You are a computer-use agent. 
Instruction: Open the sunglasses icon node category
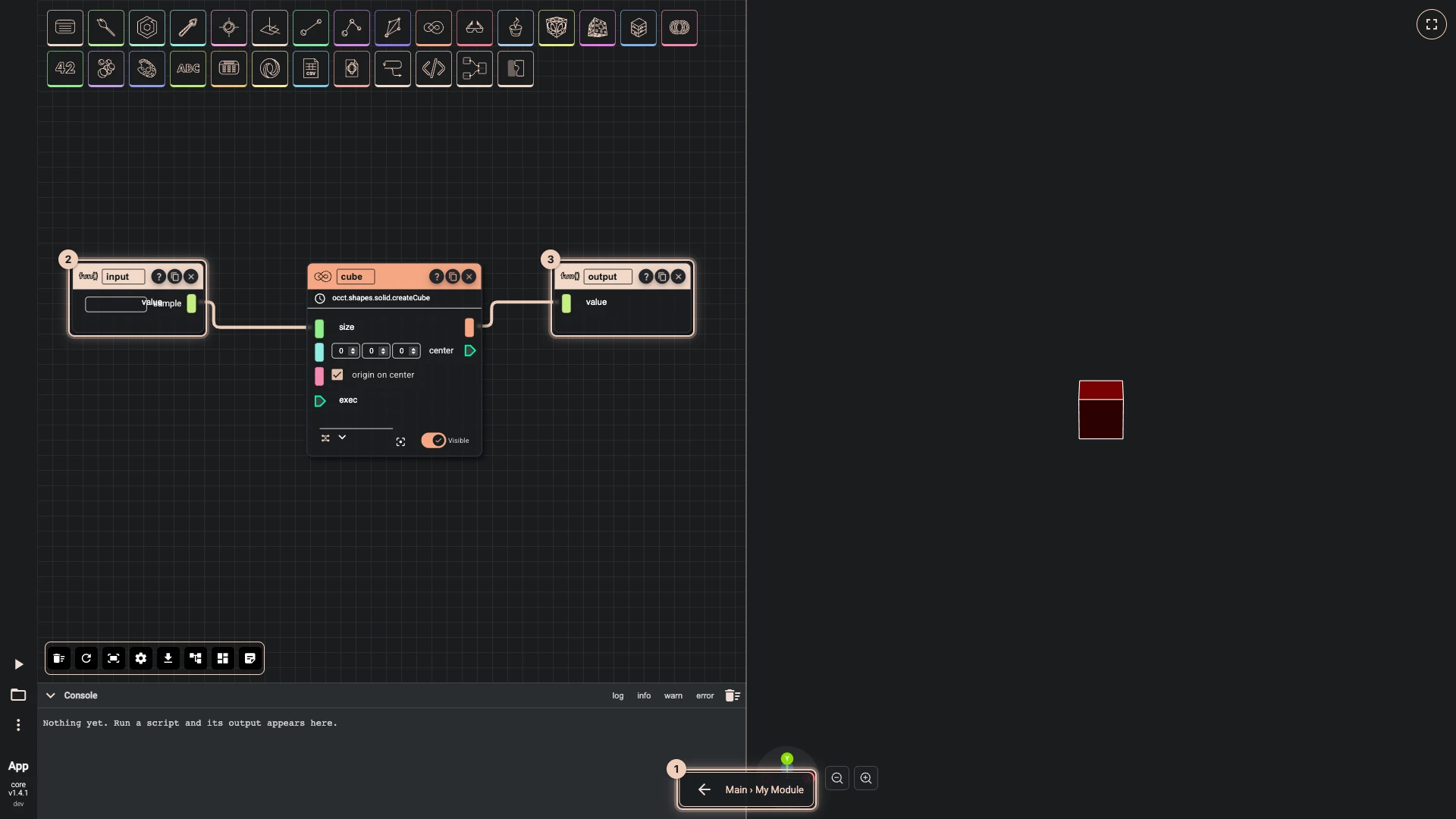pyautogui.click(x=475, y=28)
